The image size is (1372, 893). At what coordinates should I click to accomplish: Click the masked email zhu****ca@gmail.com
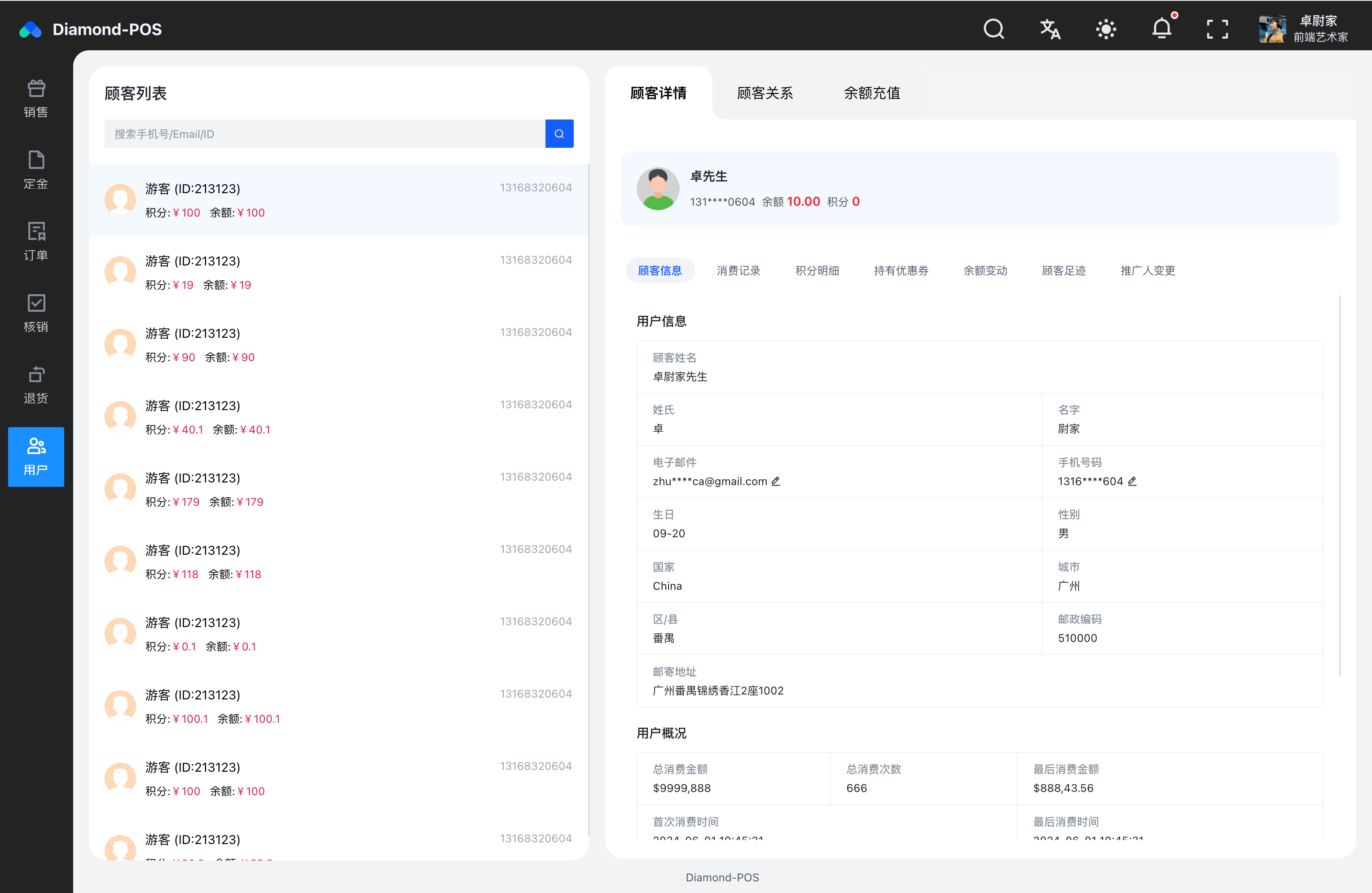(x=710, y=481)
